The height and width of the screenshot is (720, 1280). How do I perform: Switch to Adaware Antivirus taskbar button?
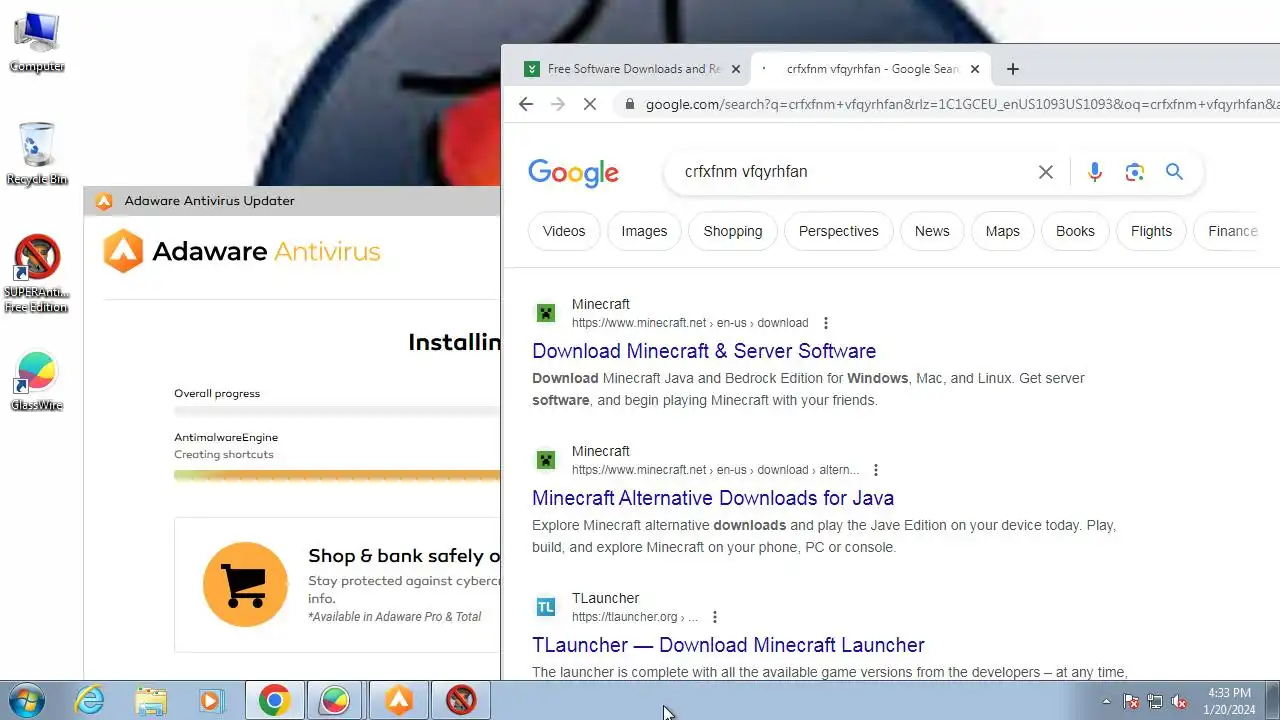coord(399,701)
